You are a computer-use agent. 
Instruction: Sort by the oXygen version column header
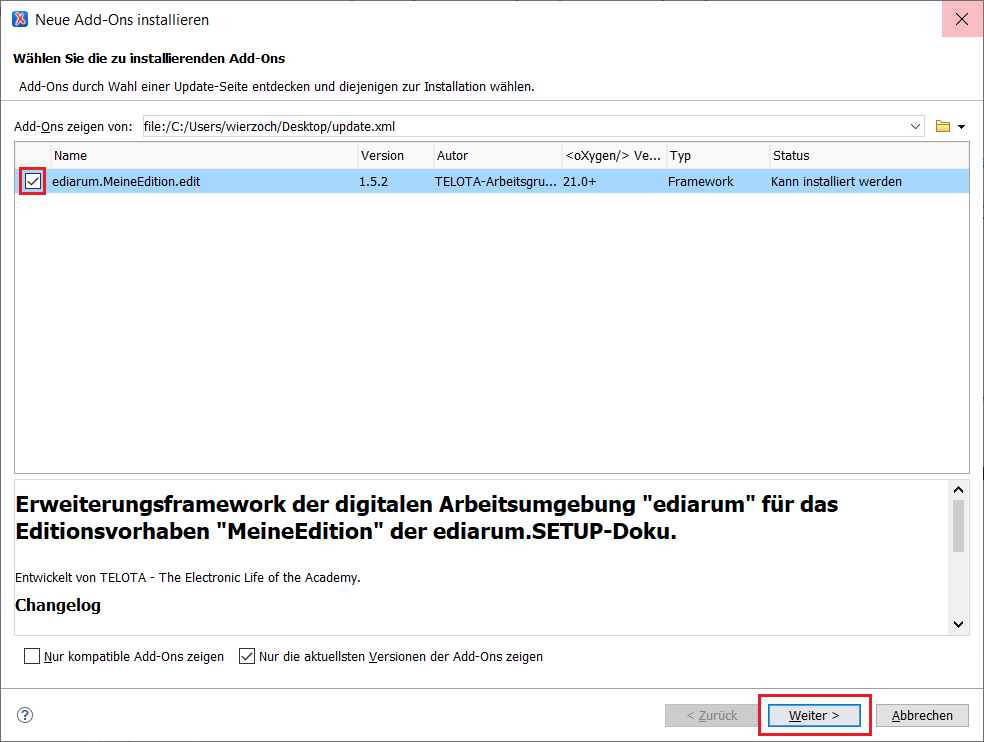614,156
